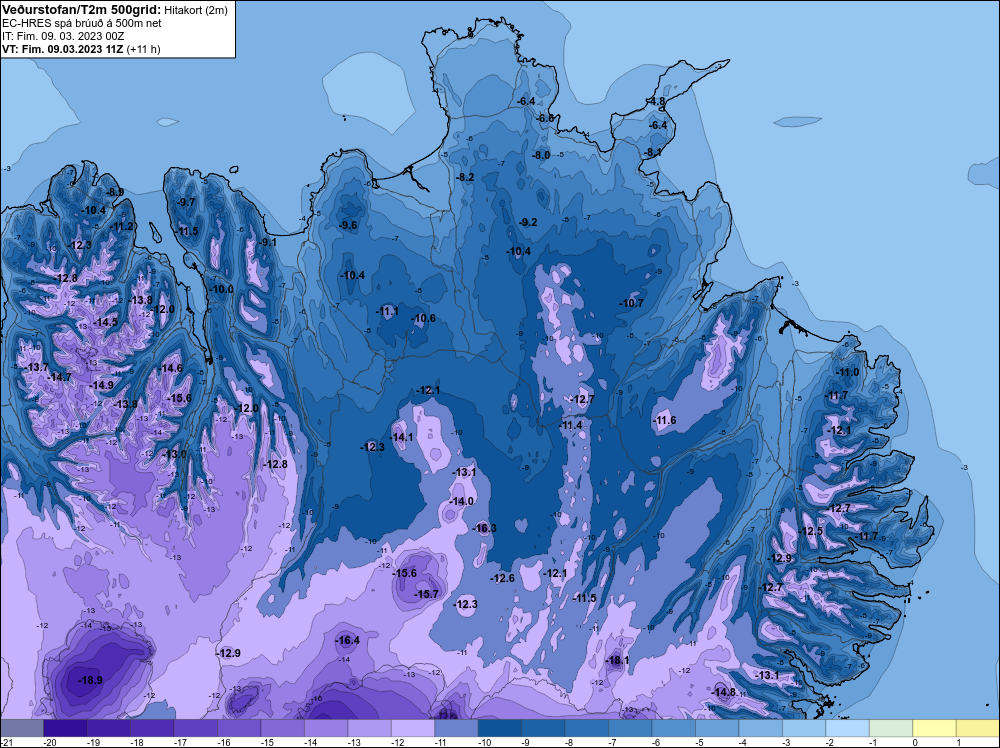Click the -8.1 temperature value
Image resolution: width=1000 pixels, height=748 pixels.
(x=652, y=152)
